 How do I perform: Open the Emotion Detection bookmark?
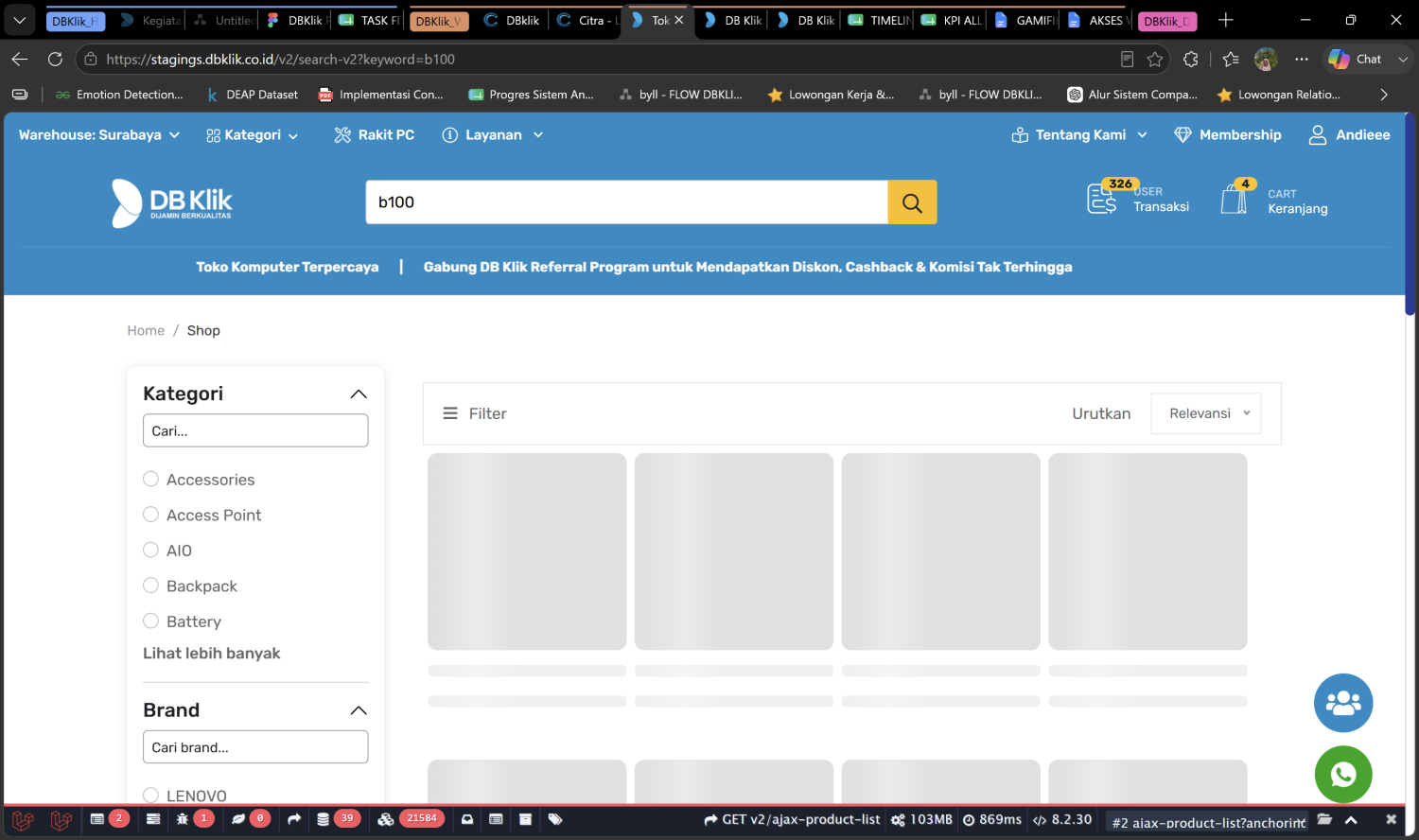[119, 95]
